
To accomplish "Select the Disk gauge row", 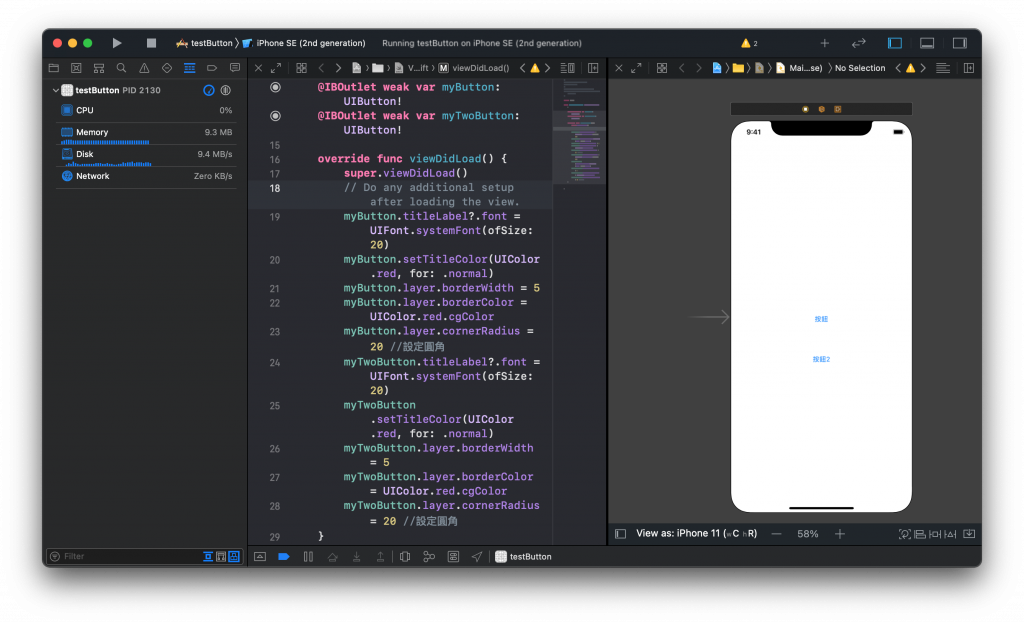I will click(x=146, y=155).
